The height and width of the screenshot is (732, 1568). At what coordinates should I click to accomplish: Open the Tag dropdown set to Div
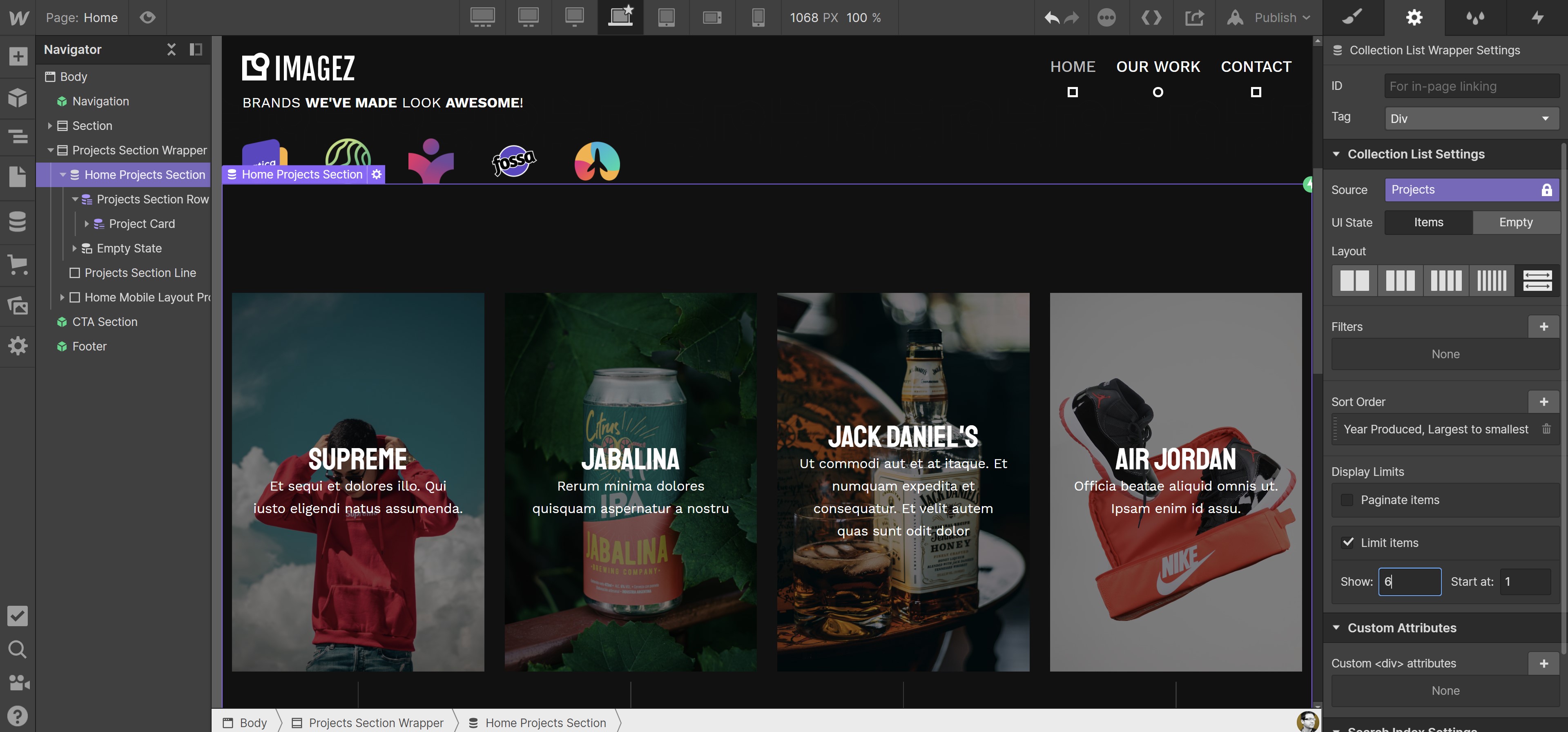click(x=1471, y=118)
